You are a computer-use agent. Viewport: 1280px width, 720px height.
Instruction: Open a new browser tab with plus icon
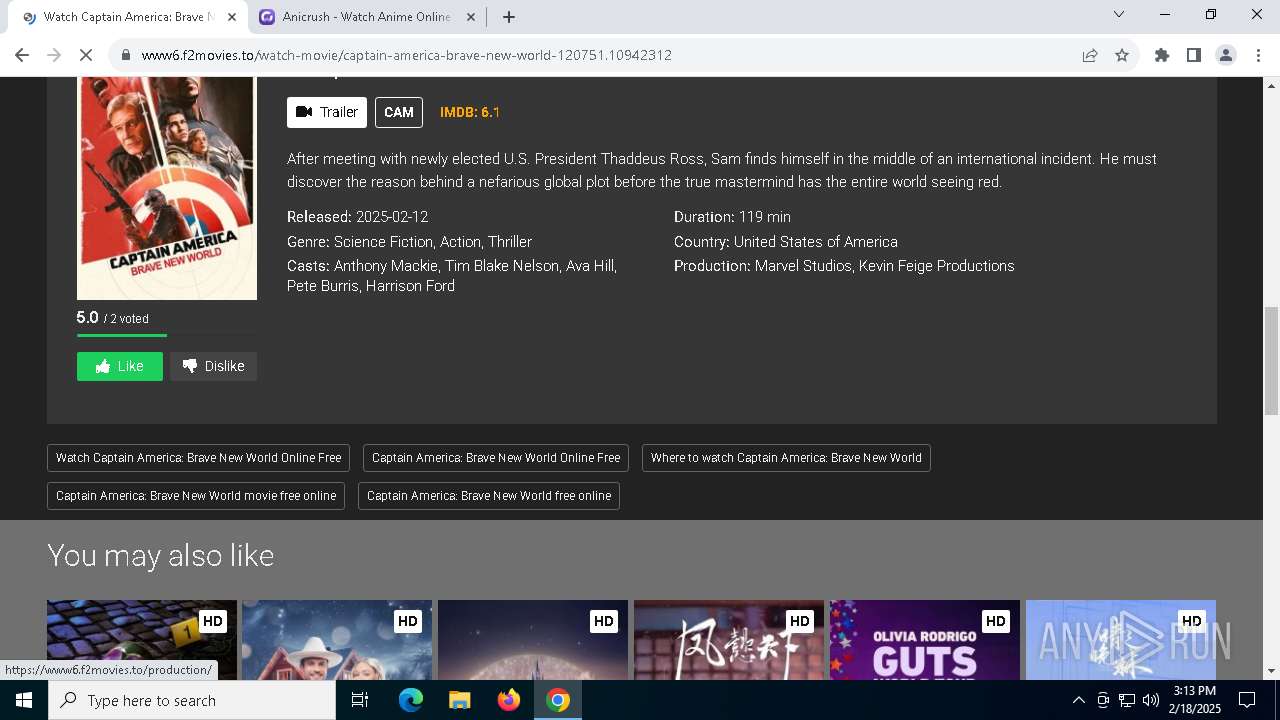(x=509, y=17)
